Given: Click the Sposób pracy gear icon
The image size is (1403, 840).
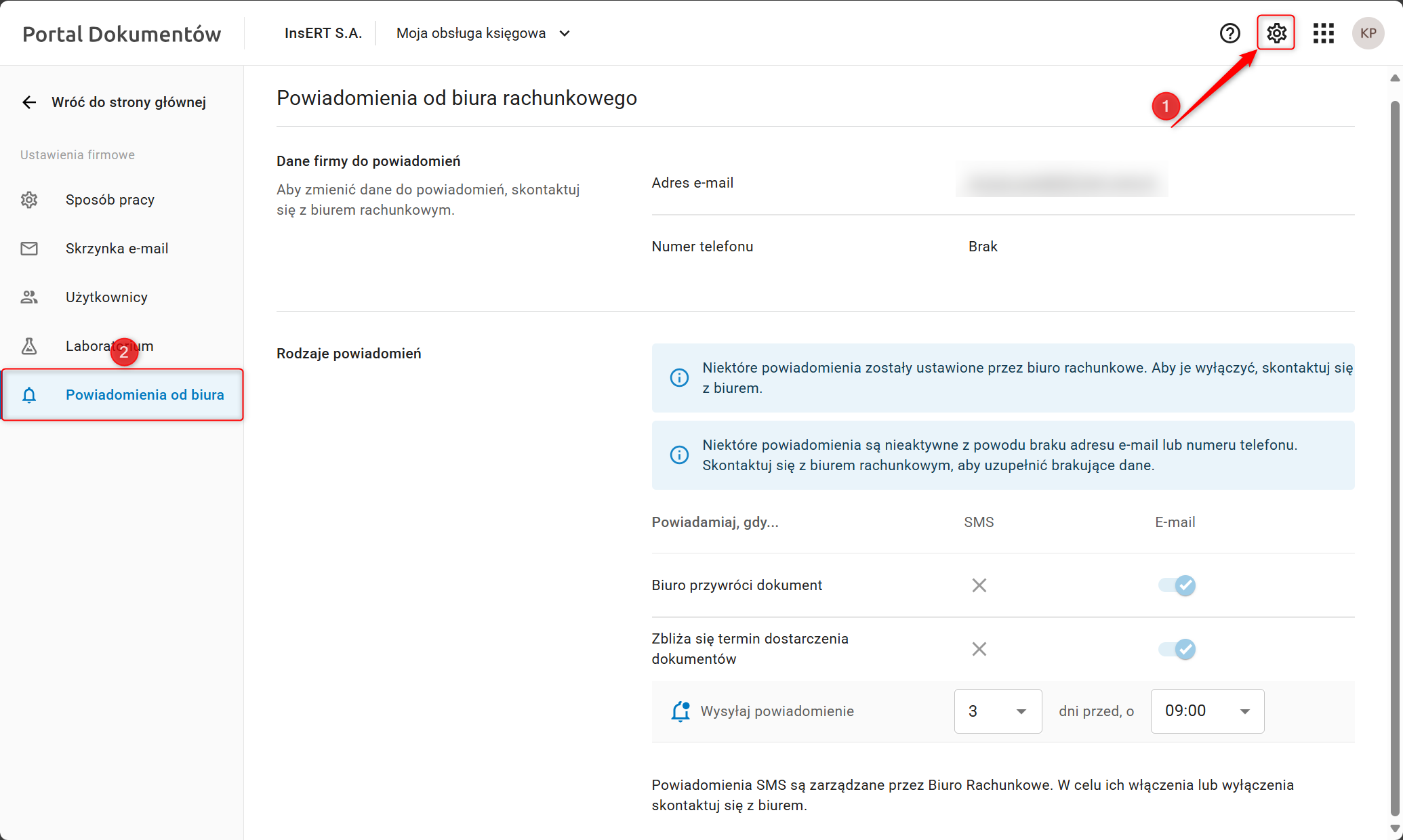Looking at the screenshot, I should coord(29,200).
